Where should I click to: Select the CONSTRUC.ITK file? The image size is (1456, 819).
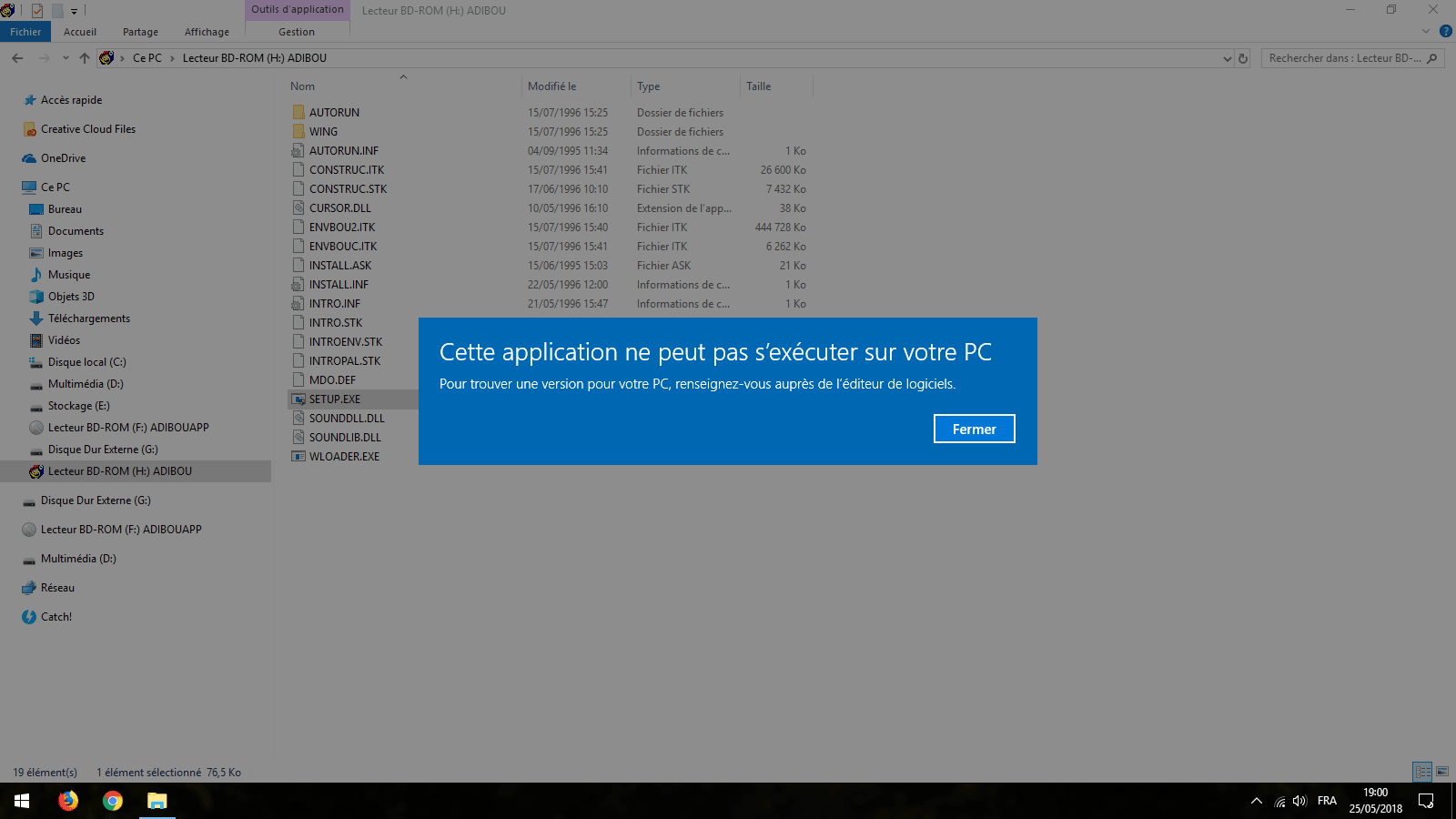click(346, 170)
